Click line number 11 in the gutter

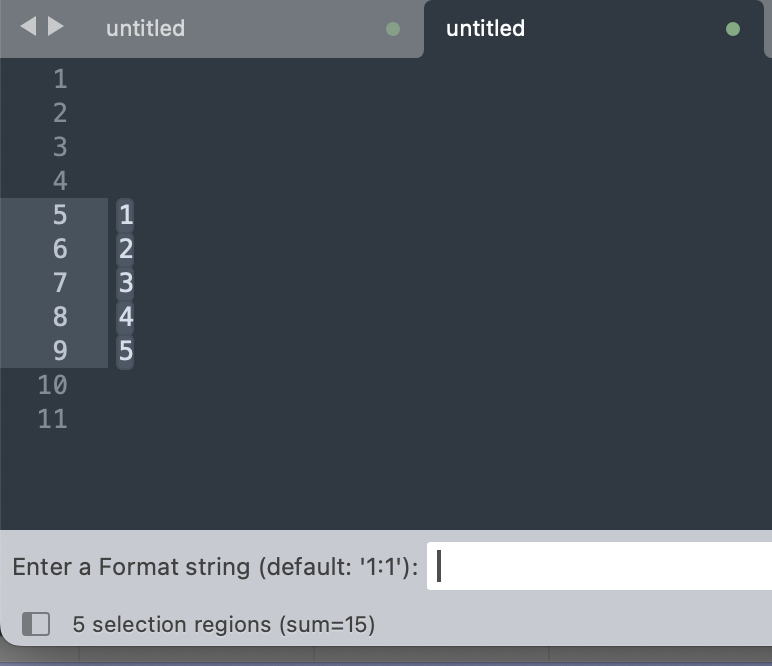point(53,419)
